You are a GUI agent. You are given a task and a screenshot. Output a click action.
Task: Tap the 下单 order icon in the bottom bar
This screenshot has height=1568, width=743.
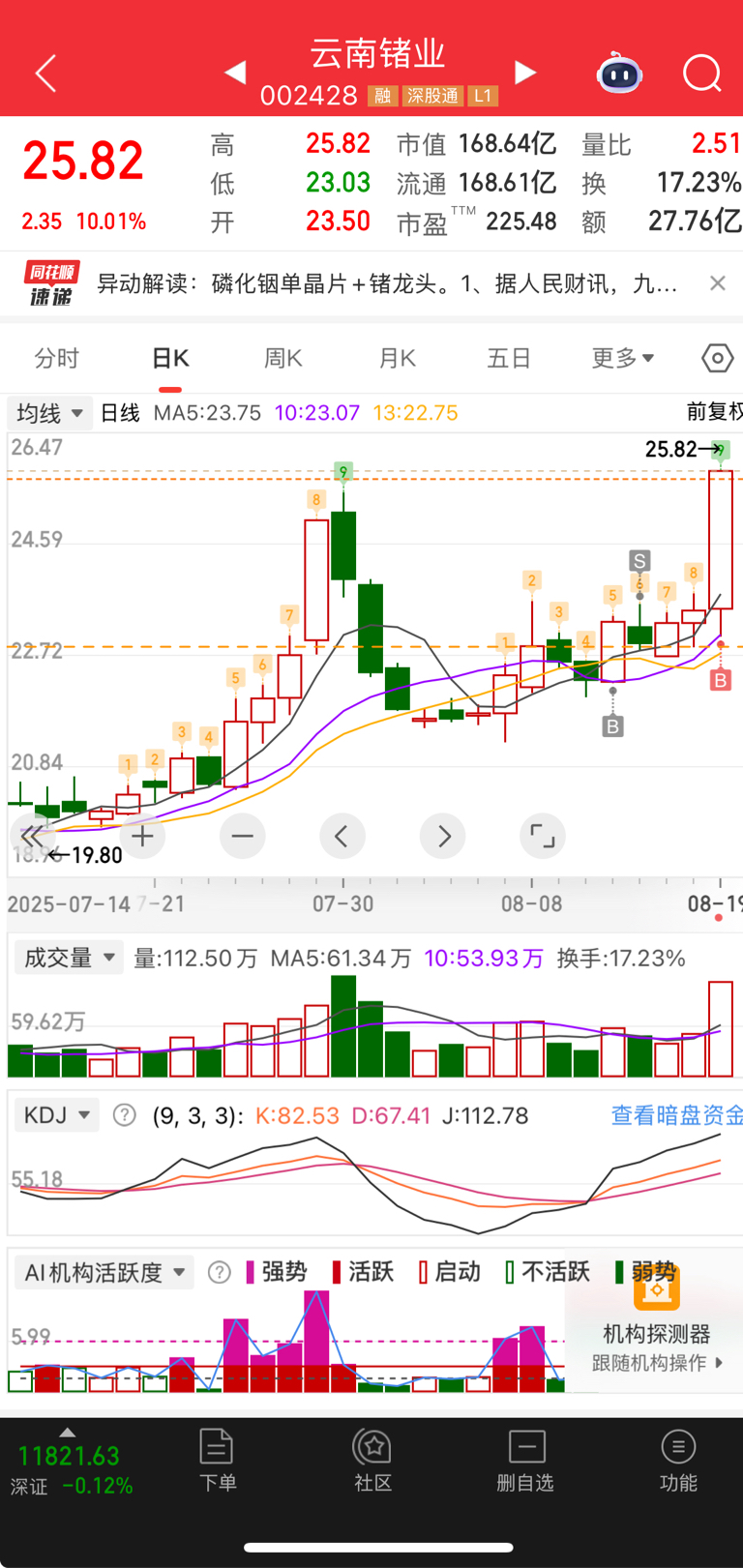tap(217, 1461)
